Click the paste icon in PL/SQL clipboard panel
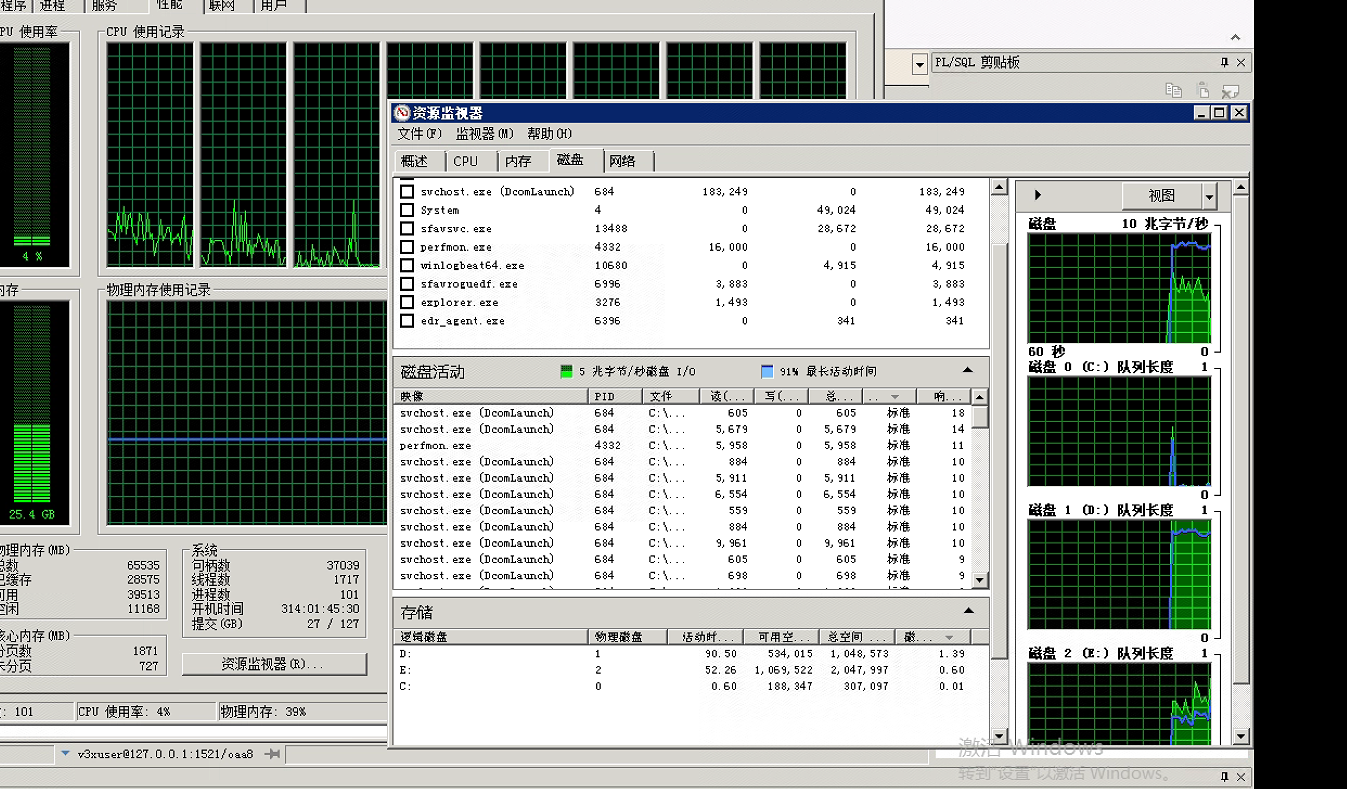Screen dimensions: 1347x789 pos(1204,90)
